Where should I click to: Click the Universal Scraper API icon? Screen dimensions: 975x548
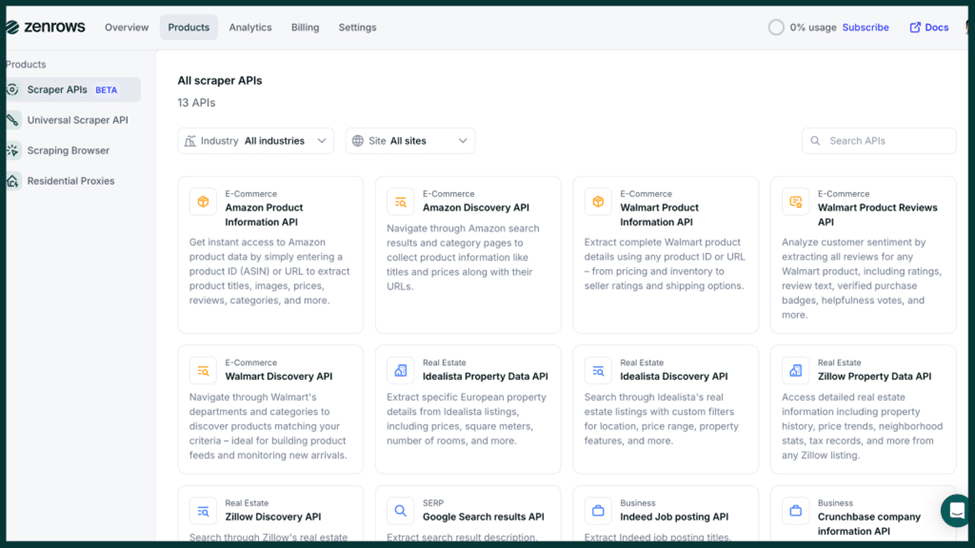coord(12,120)
